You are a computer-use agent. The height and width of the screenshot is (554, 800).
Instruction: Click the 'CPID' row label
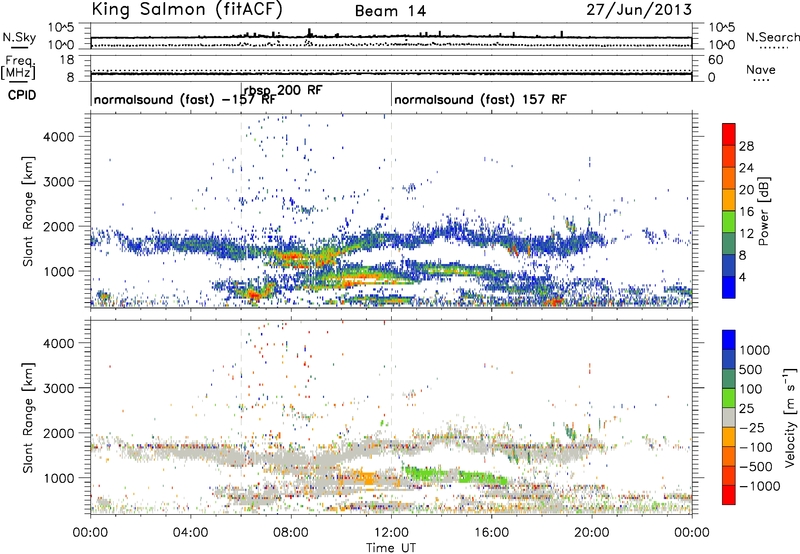click(x=22, y=95)
